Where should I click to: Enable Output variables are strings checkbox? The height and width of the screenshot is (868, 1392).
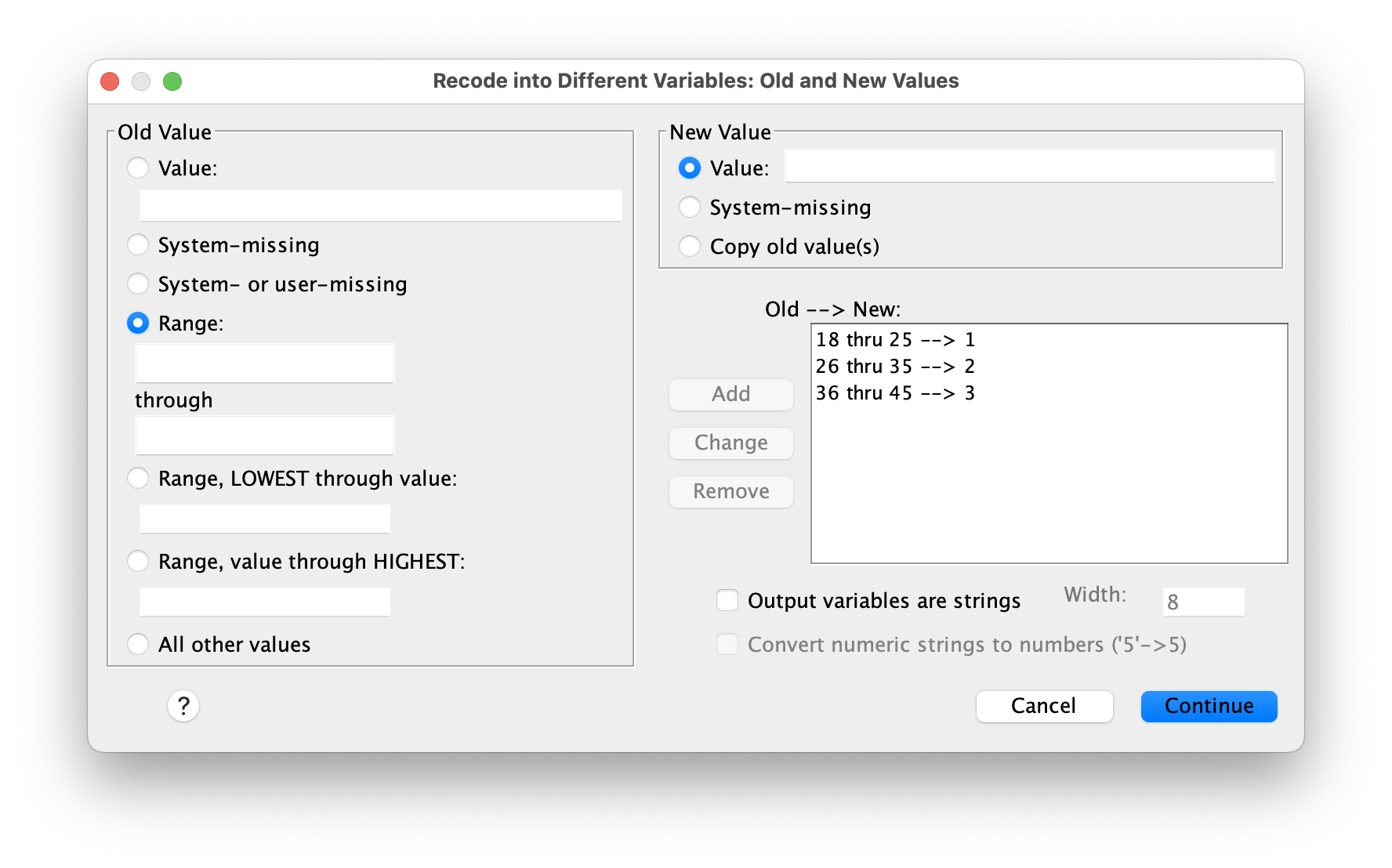point(727,600)
